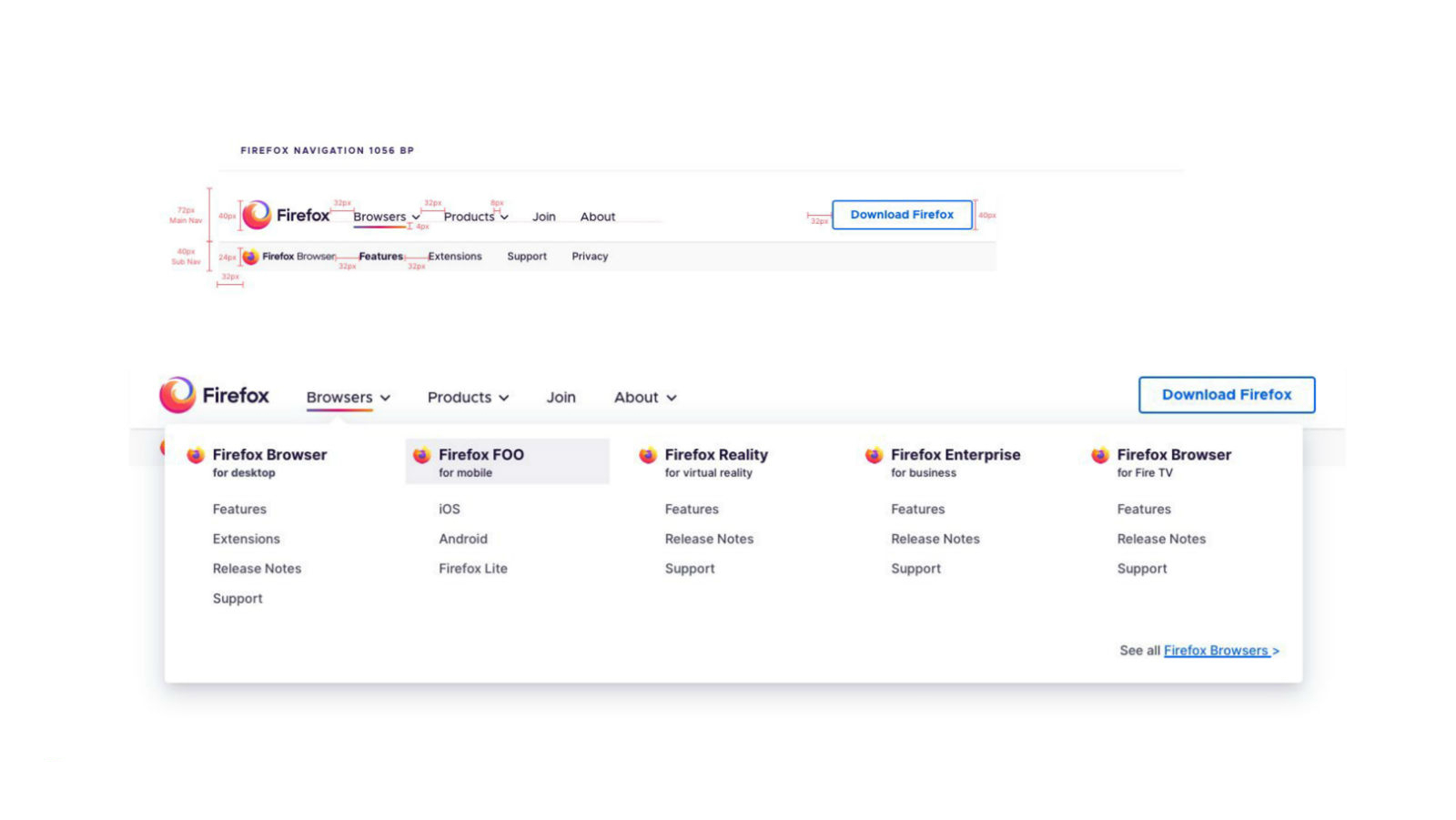Image resolution: width=1456 pixels, height=820 pixels.
Task: Open Release Notes under Firefox Enterprise
Action: click(935, 539)
